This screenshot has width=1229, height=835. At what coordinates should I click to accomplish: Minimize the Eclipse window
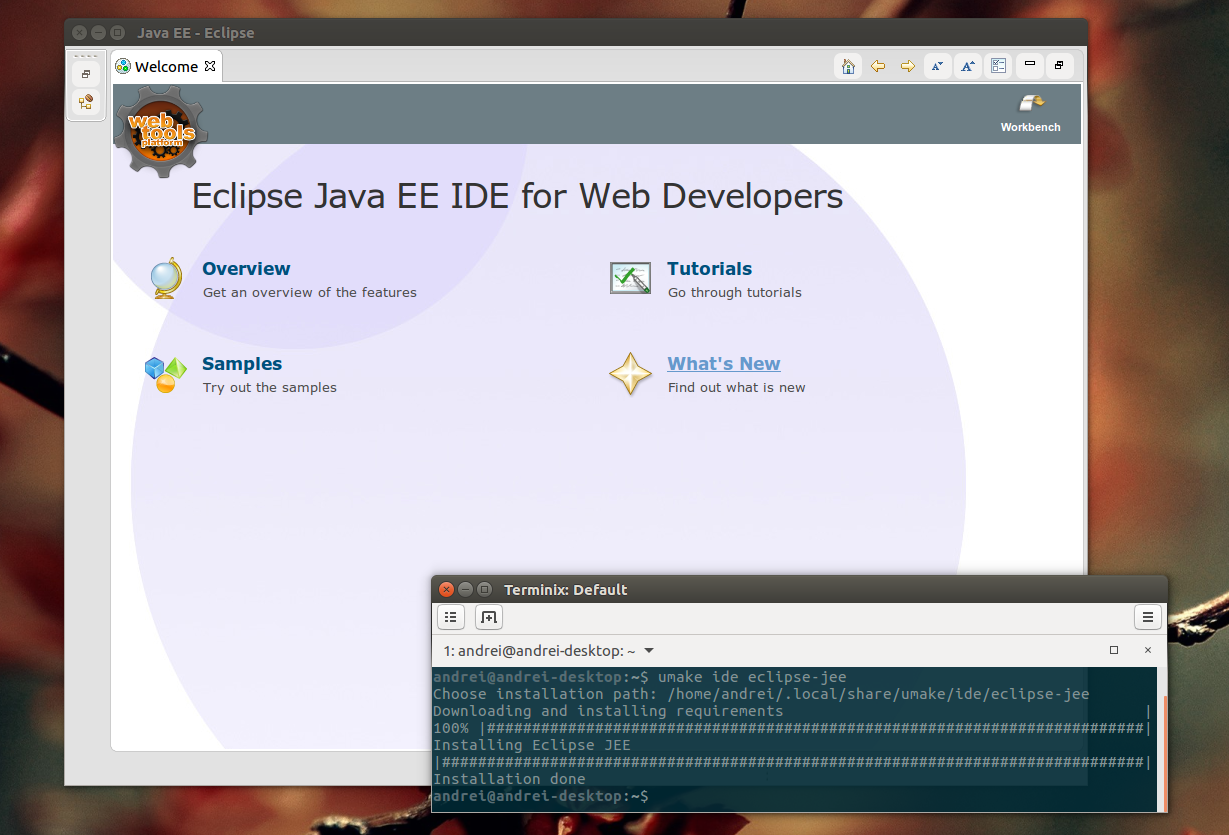[98, 32]
